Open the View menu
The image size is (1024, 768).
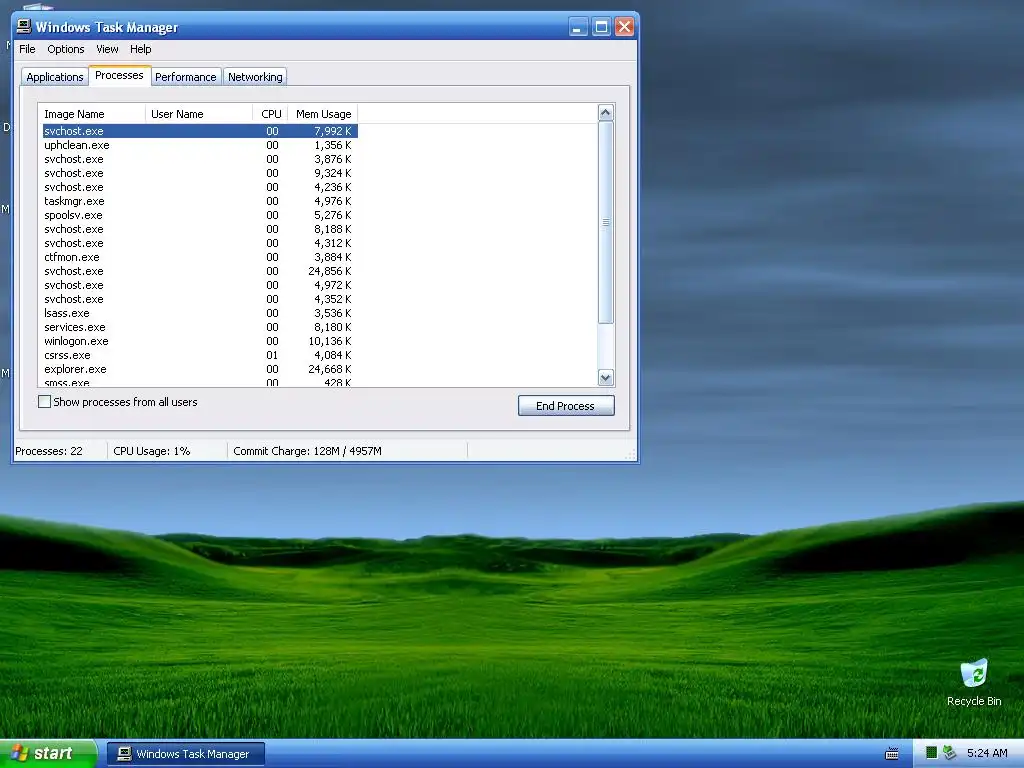click(107, 49)
